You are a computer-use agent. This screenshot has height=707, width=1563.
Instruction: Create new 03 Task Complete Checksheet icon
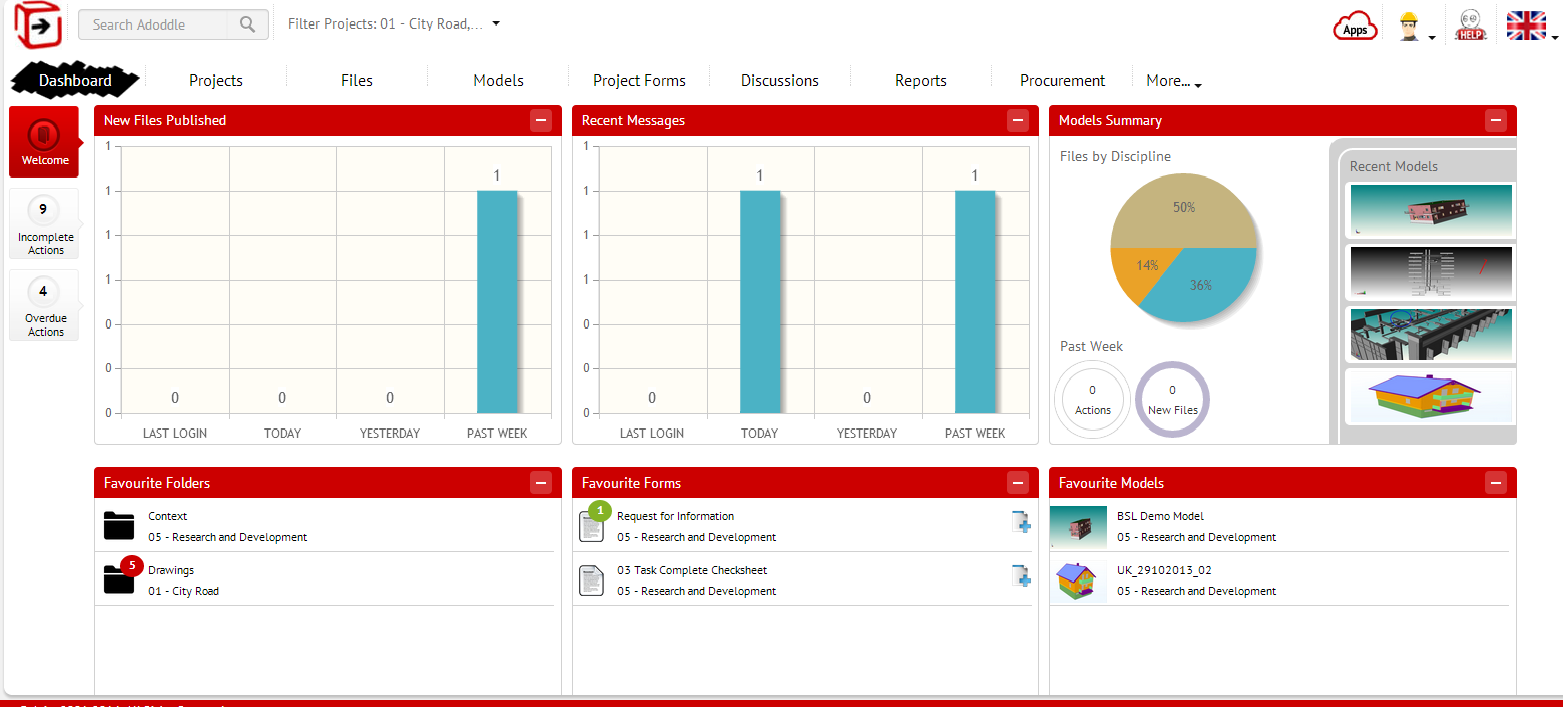tap(1020, 576)
